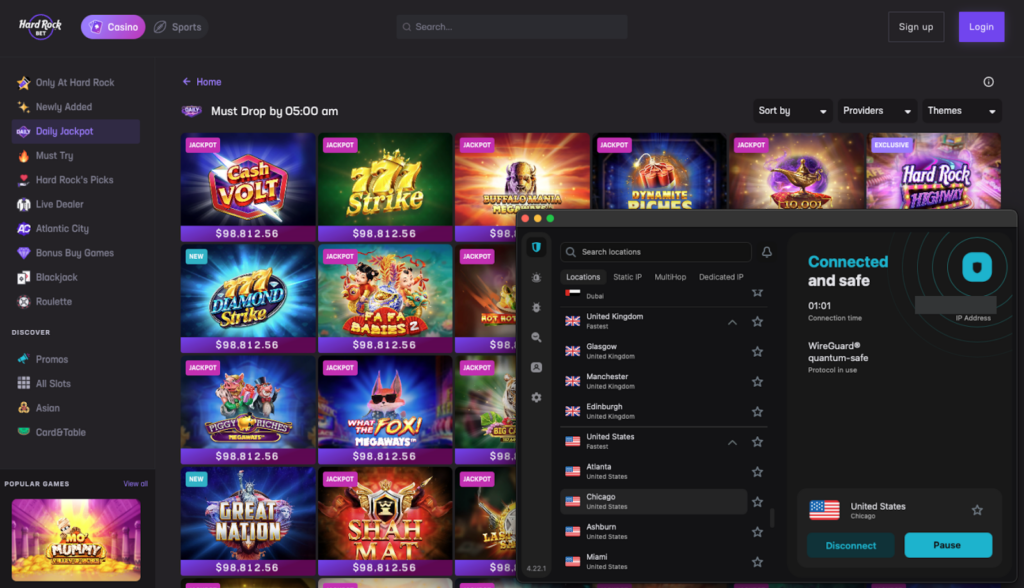Viewport: 1024px width, 588px height.
Task: Open Promos in Discover section
Action: (75, 359)
